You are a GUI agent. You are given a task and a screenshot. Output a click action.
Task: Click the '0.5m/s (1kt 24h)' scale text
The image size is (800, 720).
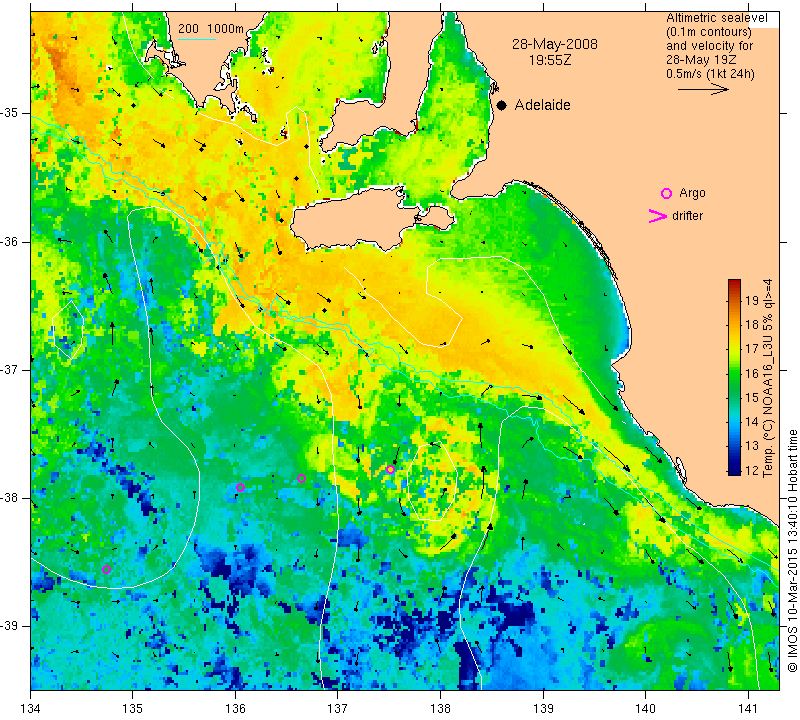710,73
